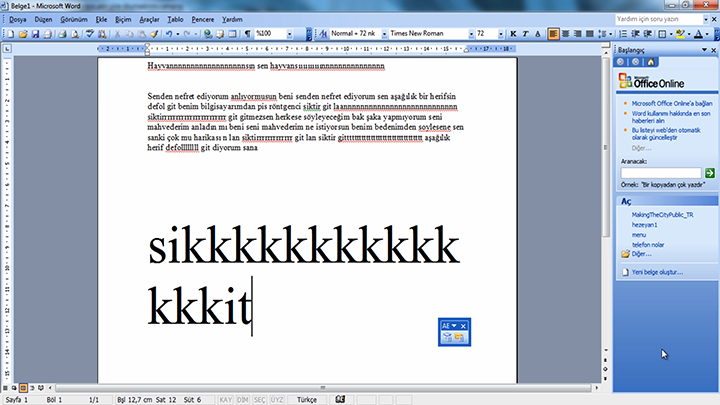This screenshot has height=405, width=720.
Task: Click the search arrow in task pane
Action: [710, 173]
